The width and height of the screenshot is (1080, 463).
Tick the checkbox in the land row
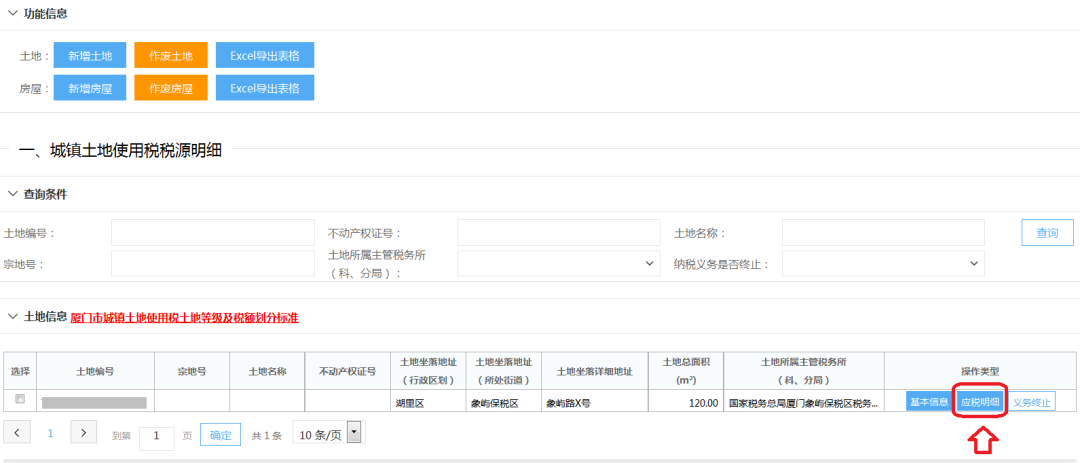[x=20, y=400]
